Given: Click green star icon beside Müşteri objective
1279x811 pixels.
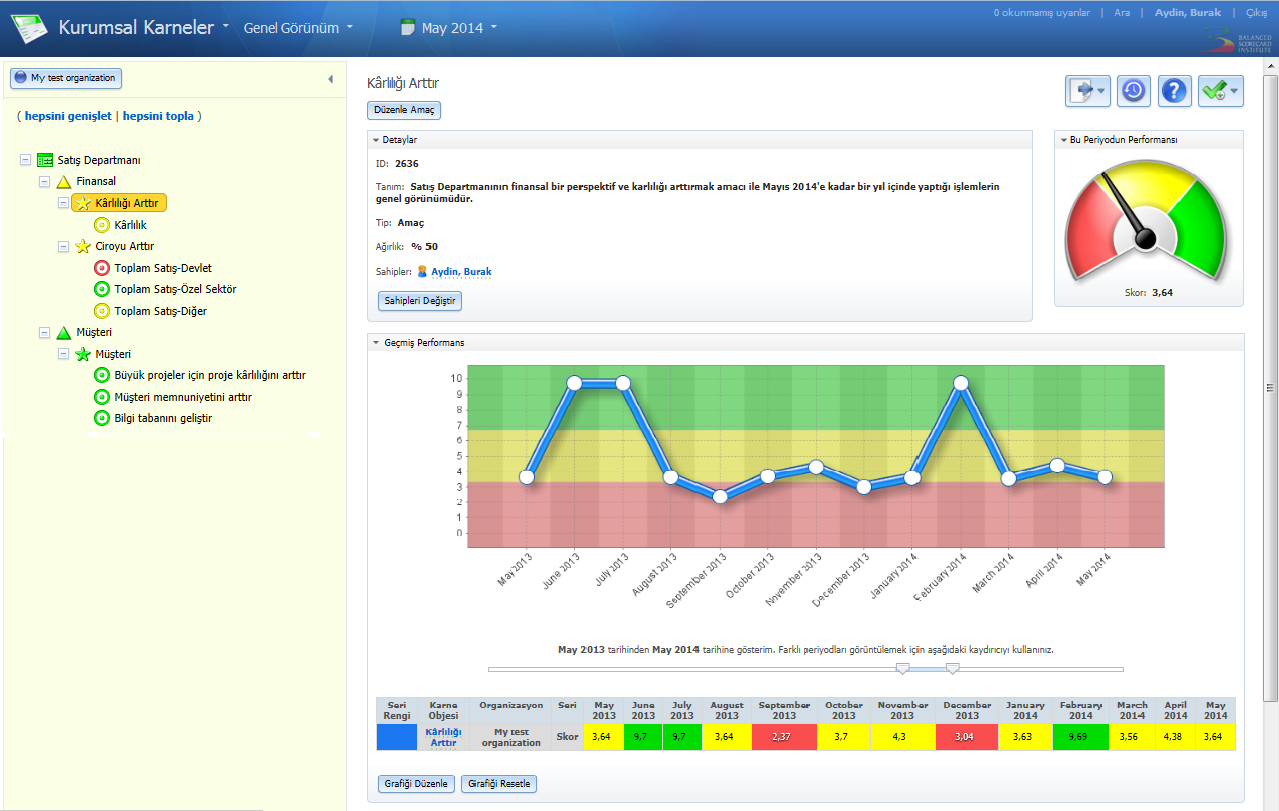Looking at the screenshot, I should coord(83,354).
